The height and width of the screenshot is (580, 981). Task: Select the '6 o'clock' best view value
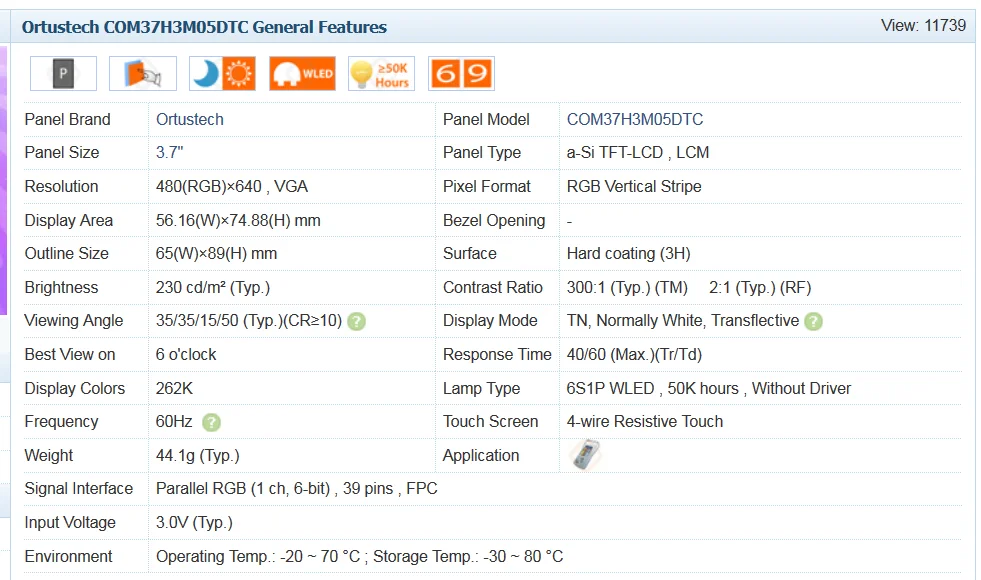tap(186, 355)
